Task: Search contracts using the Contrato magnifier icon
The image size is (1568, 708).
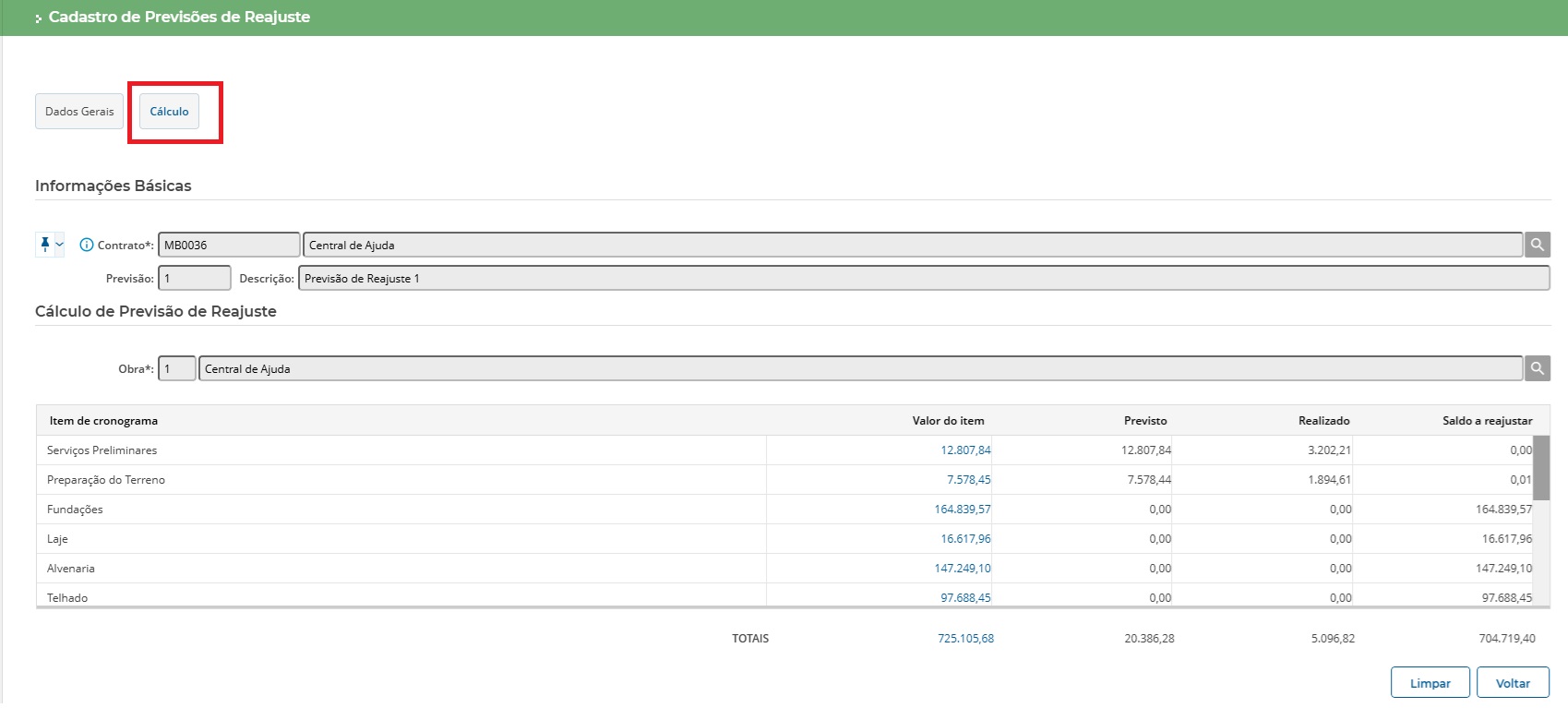Action: (1537, 245)
